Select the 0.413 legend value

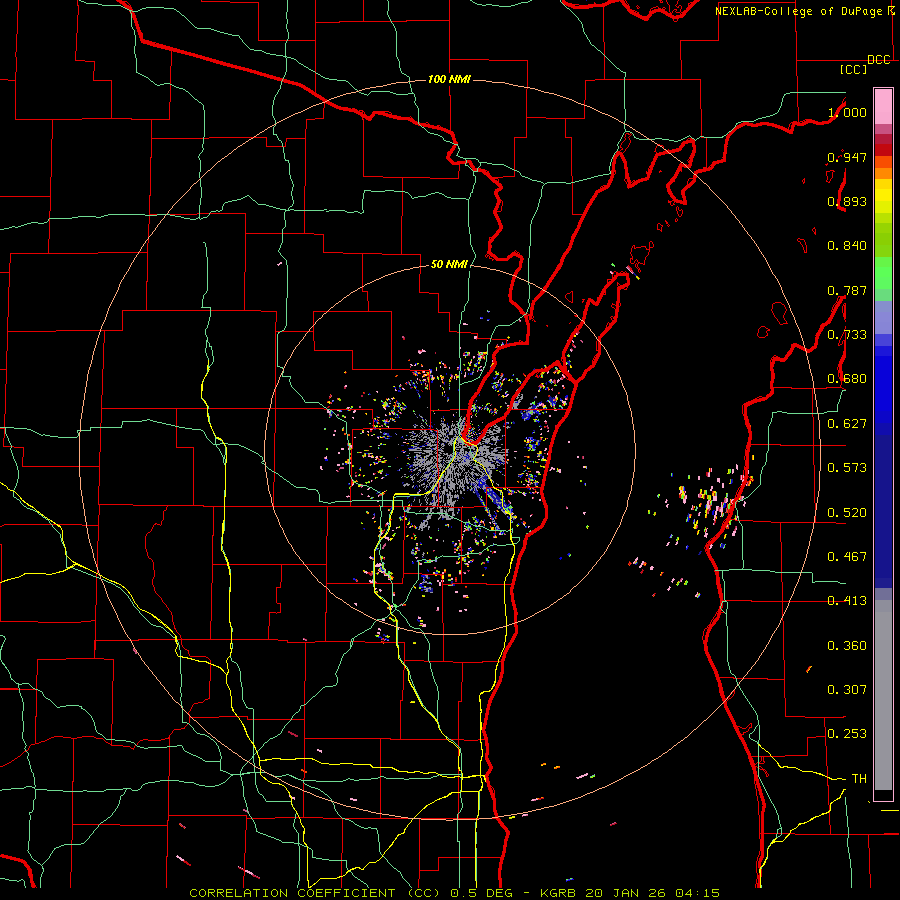tap(847, 601)
